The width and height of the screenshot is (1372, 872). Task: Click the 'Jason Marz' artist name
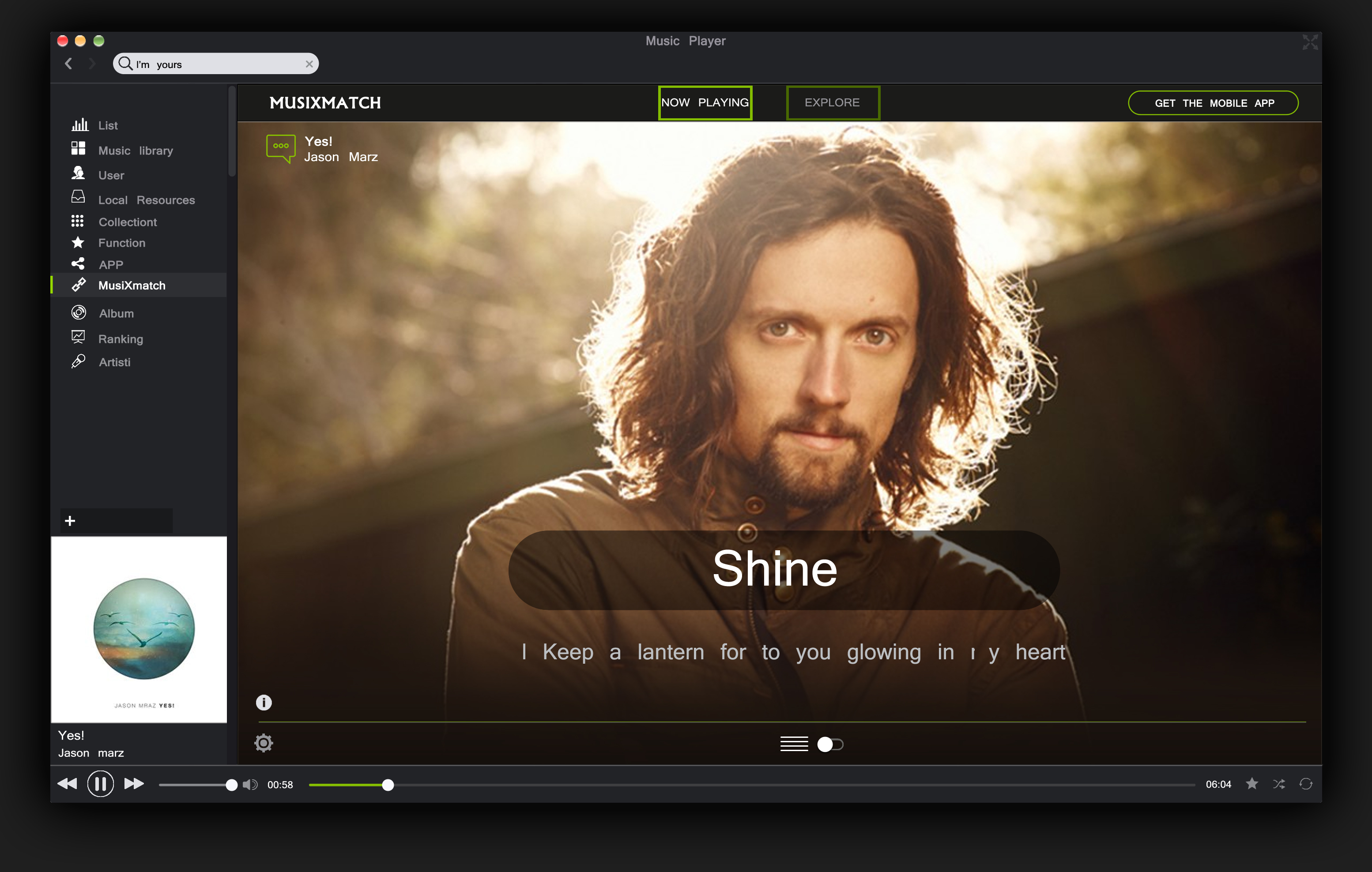click(x=341, y=157)
